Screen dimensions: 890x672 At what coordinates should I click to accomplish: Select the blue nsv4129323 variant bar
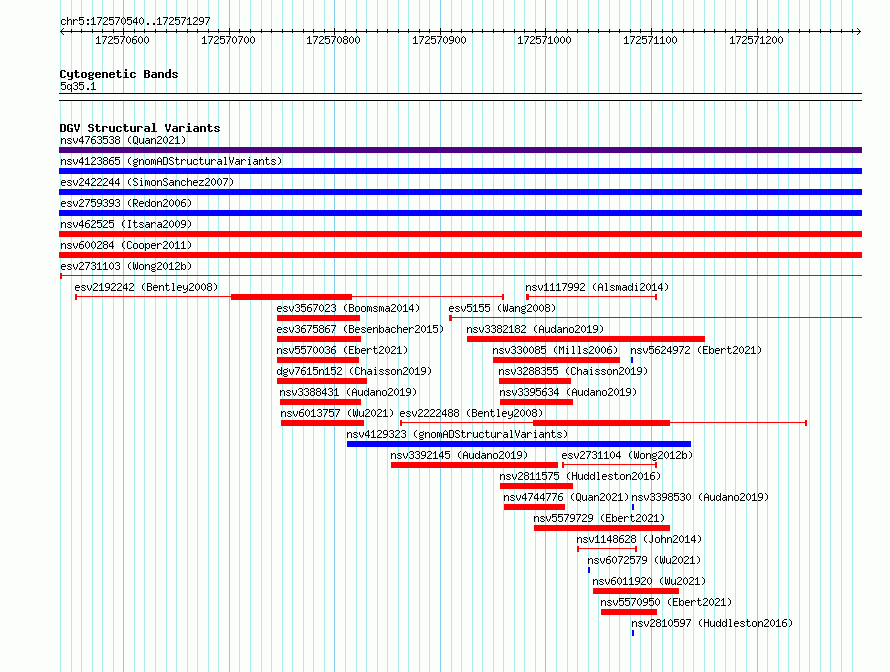[519, 444]
